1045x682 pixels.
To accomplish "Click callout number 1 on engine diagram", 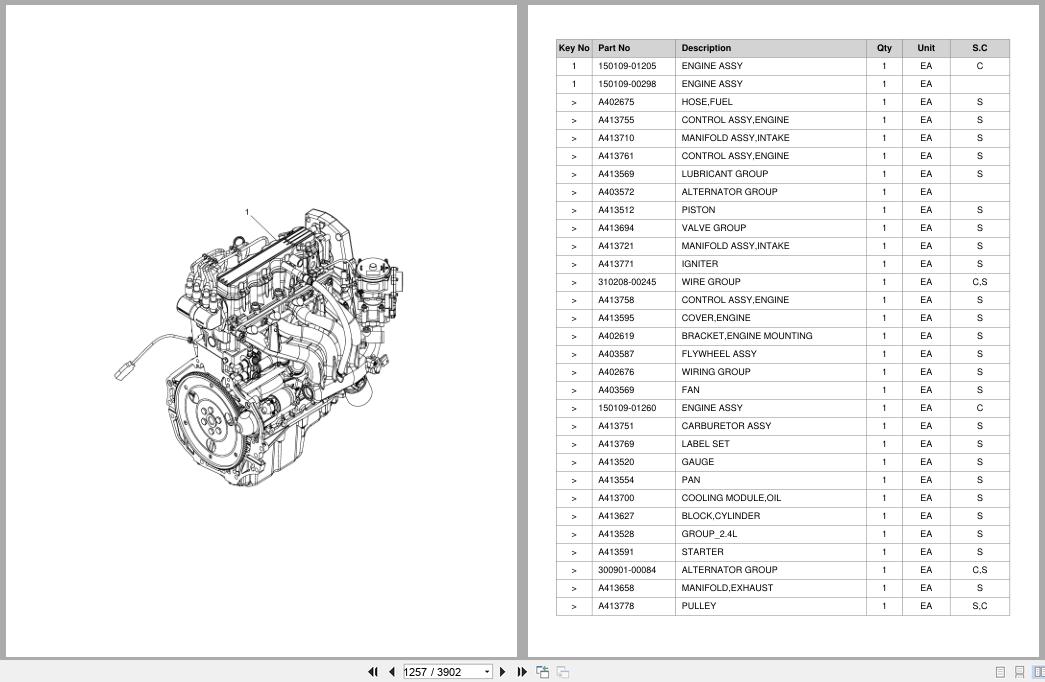I will [247, 213].
